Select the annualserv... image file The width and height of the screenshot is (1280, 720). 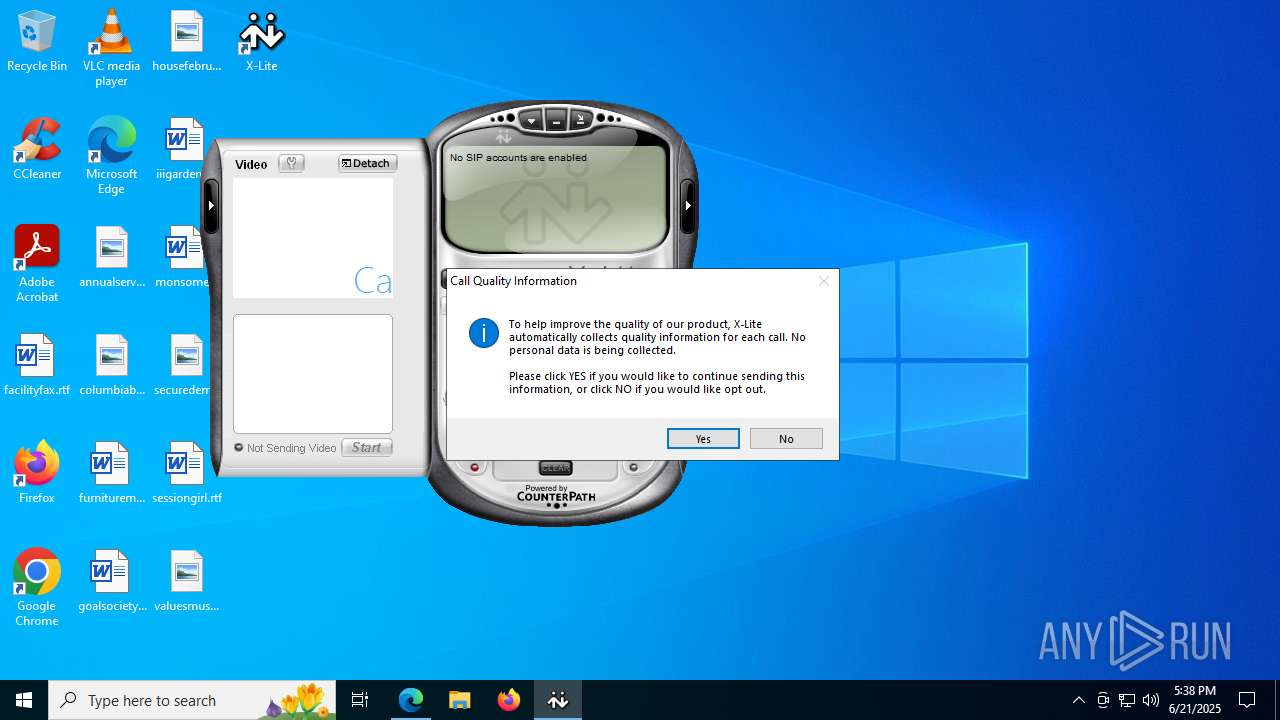click(111, 258)
